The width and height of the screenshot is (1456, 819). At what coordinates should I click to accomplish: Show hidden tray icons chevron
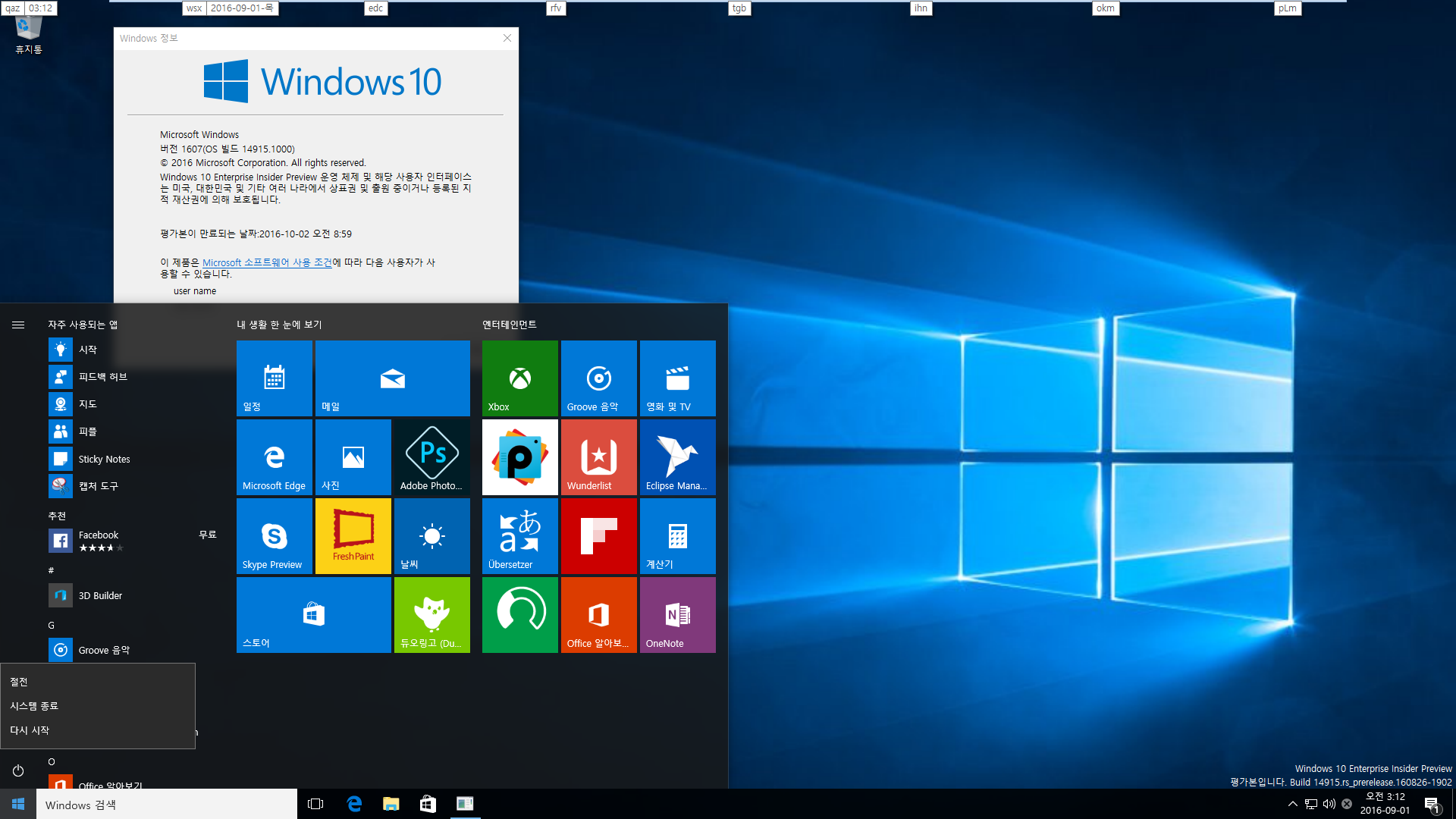[x=1293, y=804]
